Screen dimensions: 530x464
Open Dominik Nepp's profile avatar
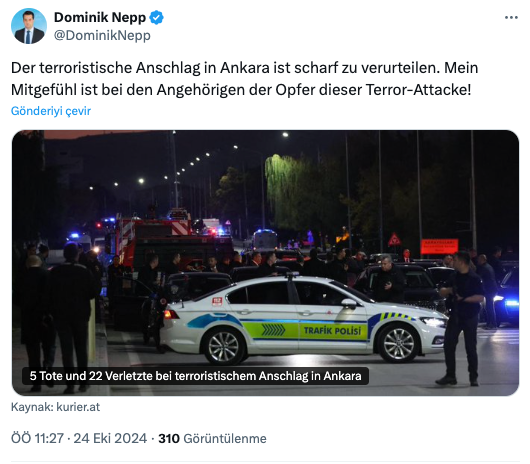(28, 26)
